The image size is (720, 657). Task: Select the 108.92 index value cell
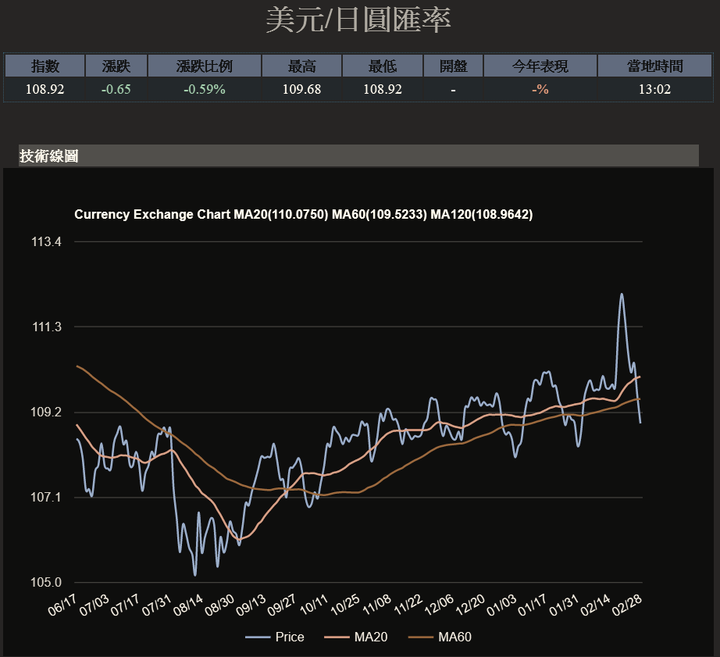pyautogui.click(x=45, y=89)
